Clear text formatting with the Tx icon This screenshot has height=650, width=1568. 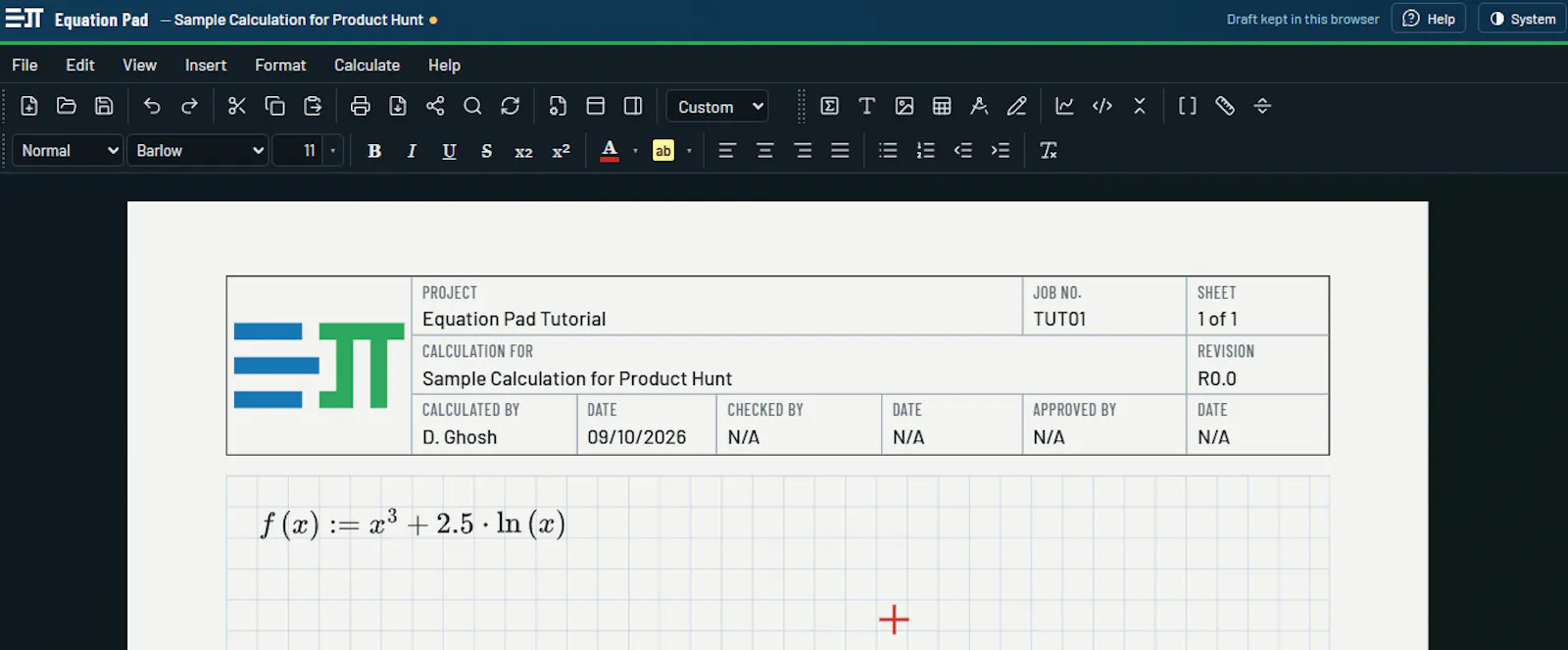pos(1049,150)
